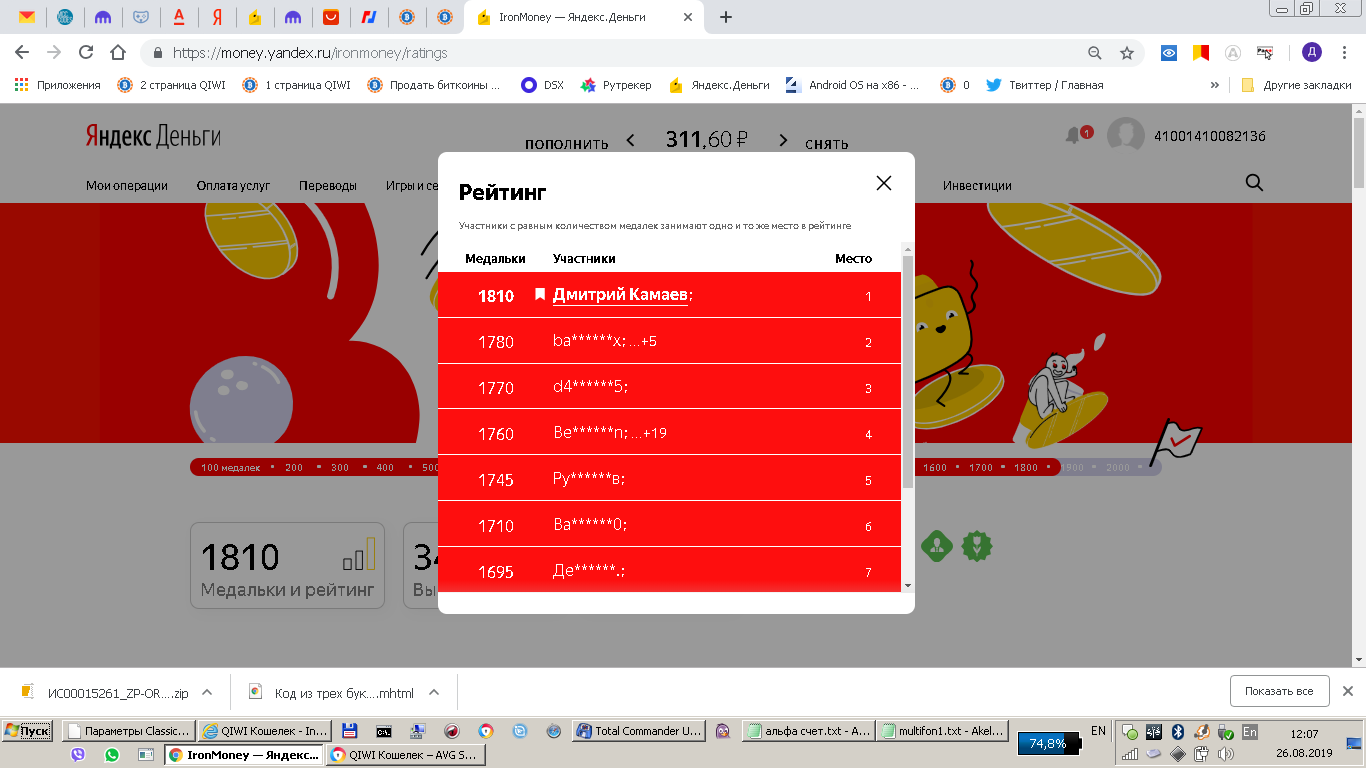Open the Инвестиции menu item

point(977,185)
